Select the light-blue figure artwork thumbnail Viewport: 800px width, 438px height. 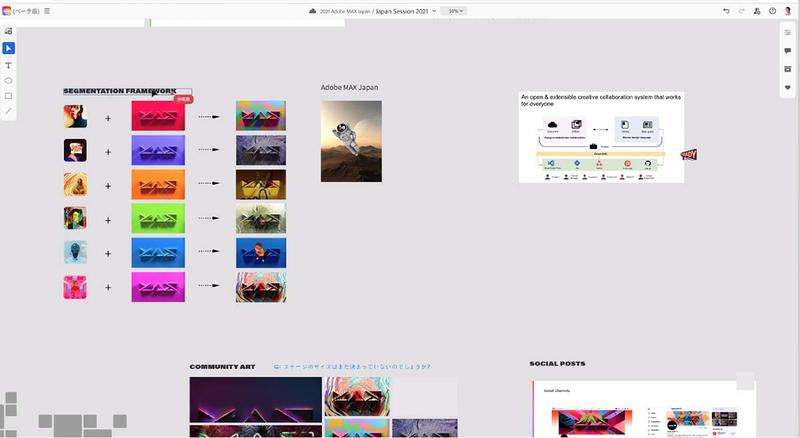click(75, 252)
